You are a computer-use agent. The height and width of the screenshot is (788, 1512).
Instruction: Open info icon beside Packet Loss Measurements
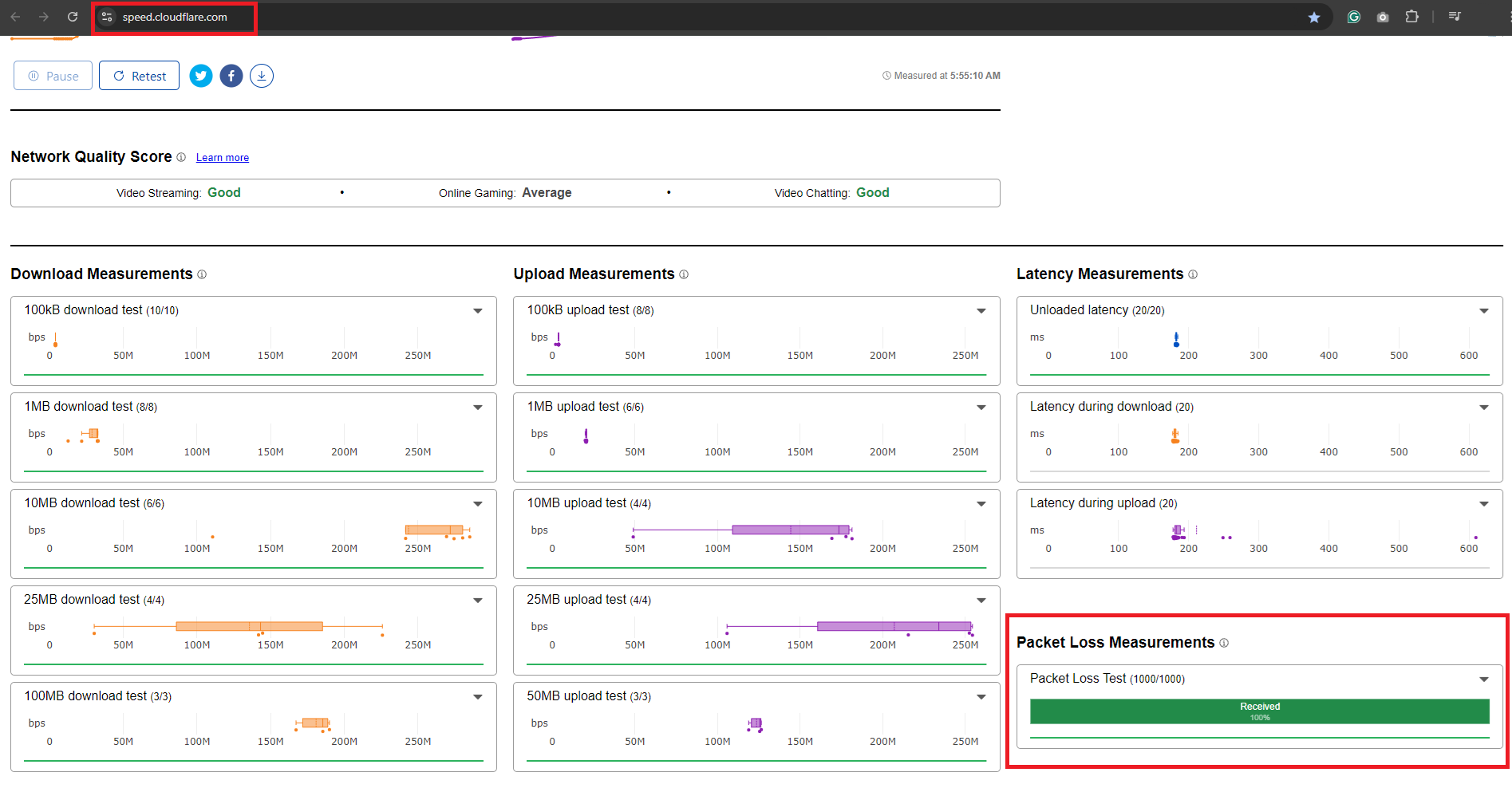(x=1224, y=643)
